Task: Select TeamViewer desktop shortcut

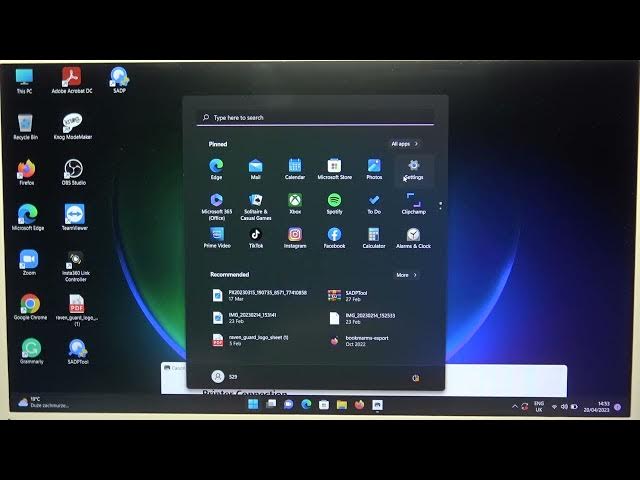Action: pos(74,218)
